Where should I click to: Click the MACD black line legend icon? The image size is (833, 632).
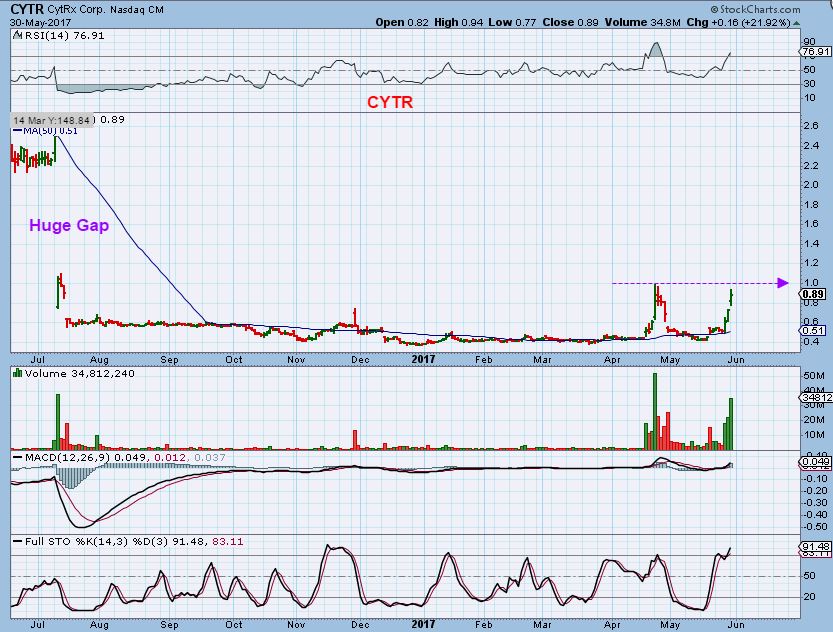(x=15, y=457)
